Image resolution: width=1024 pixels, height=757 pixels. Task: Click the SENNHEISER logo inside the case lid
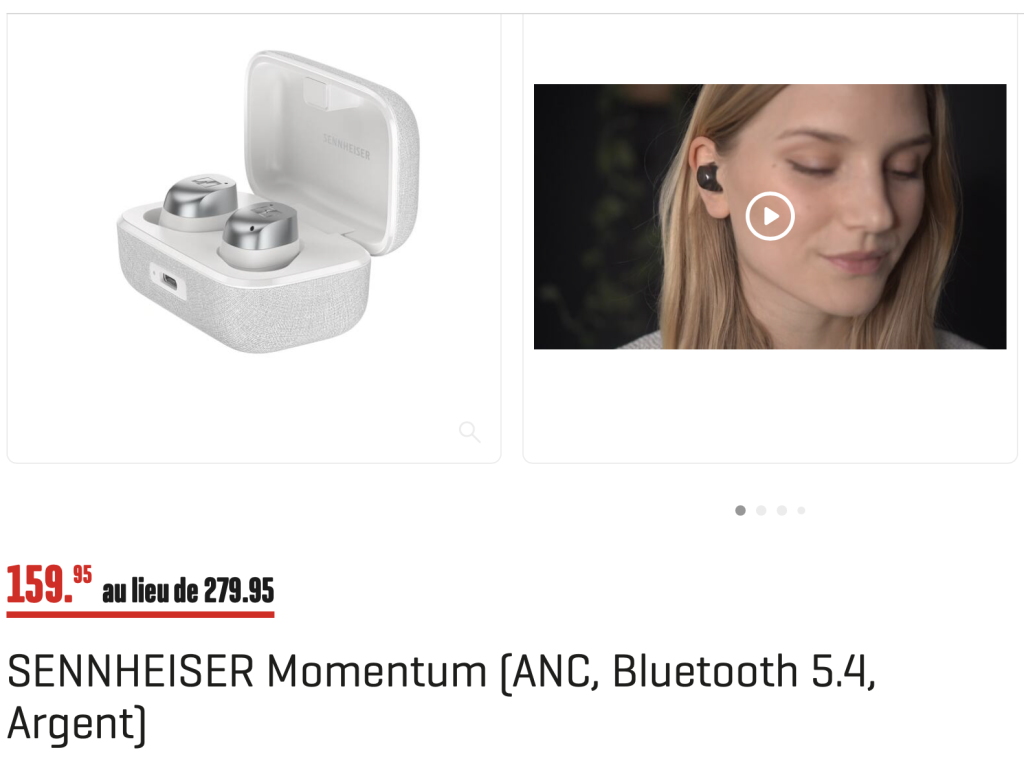click(346, 147)
